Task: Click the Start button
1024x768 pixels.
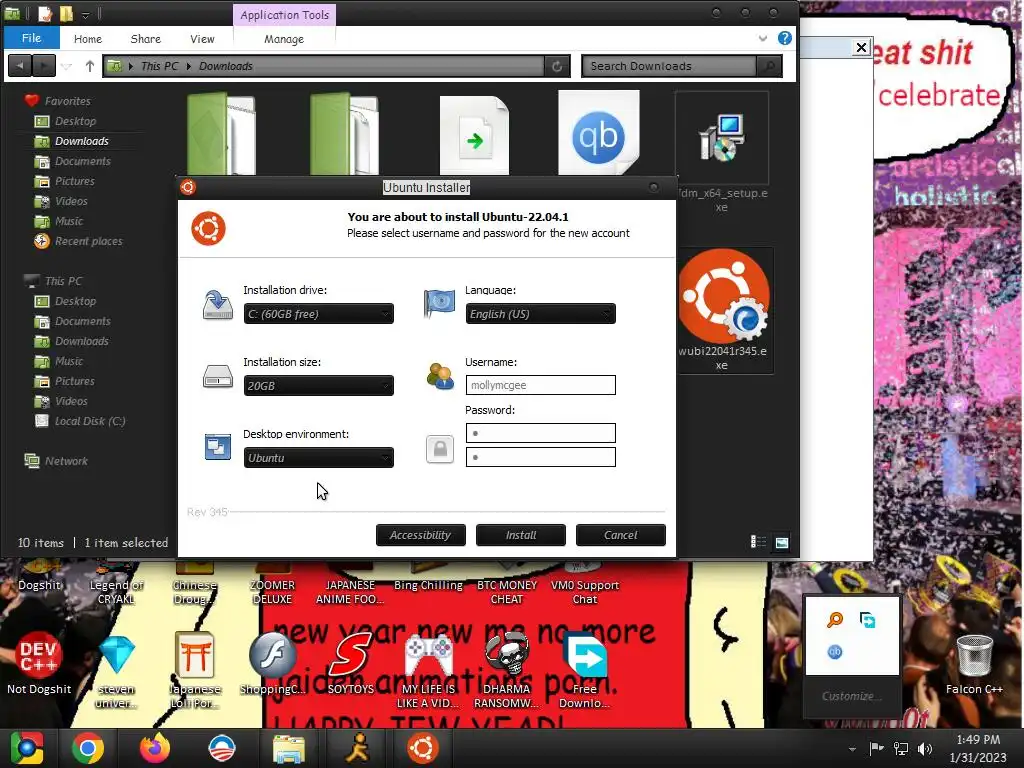Action: (x=26, y=748)
